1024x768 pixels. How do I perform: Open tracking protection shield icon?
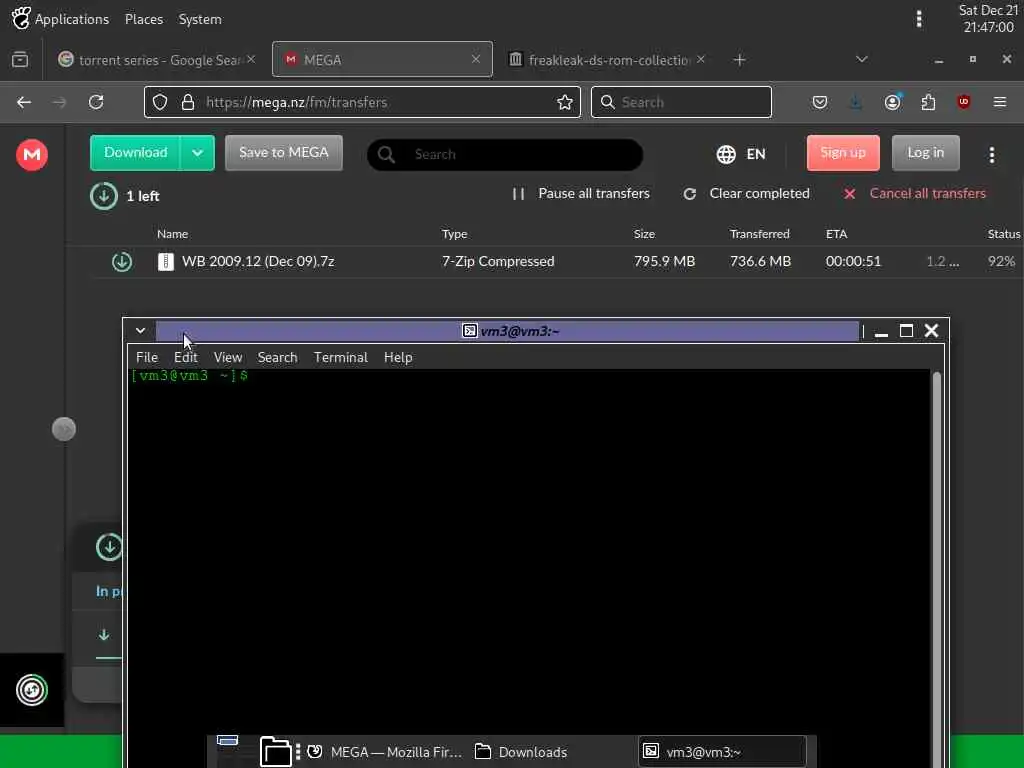pyautogui.click(x=160, y=102)
